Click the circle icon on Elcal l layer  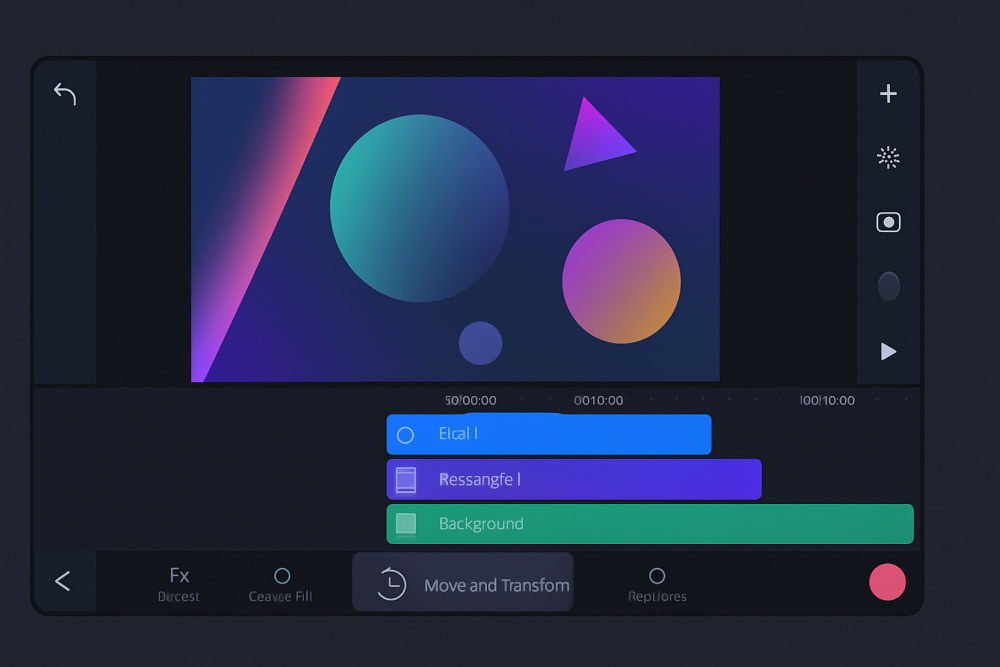(405, 435)
